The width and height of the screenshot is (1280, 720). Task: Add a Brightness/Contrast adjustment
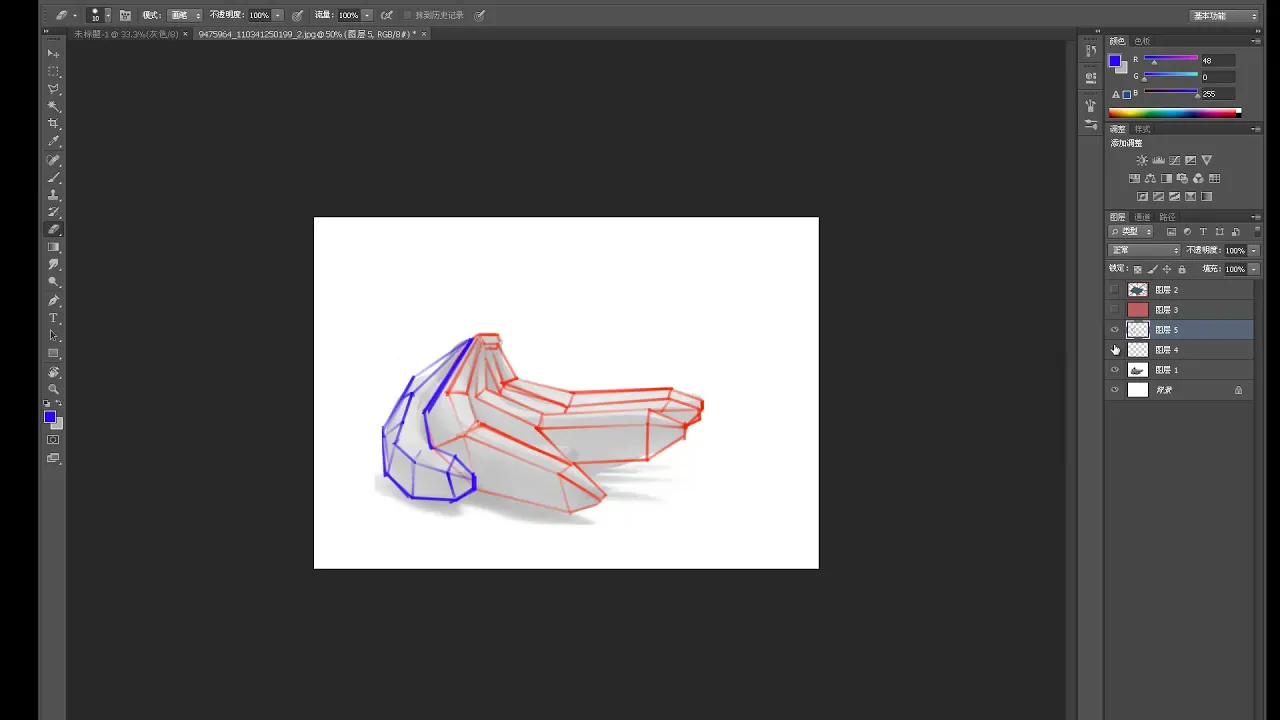(1142, 160)
